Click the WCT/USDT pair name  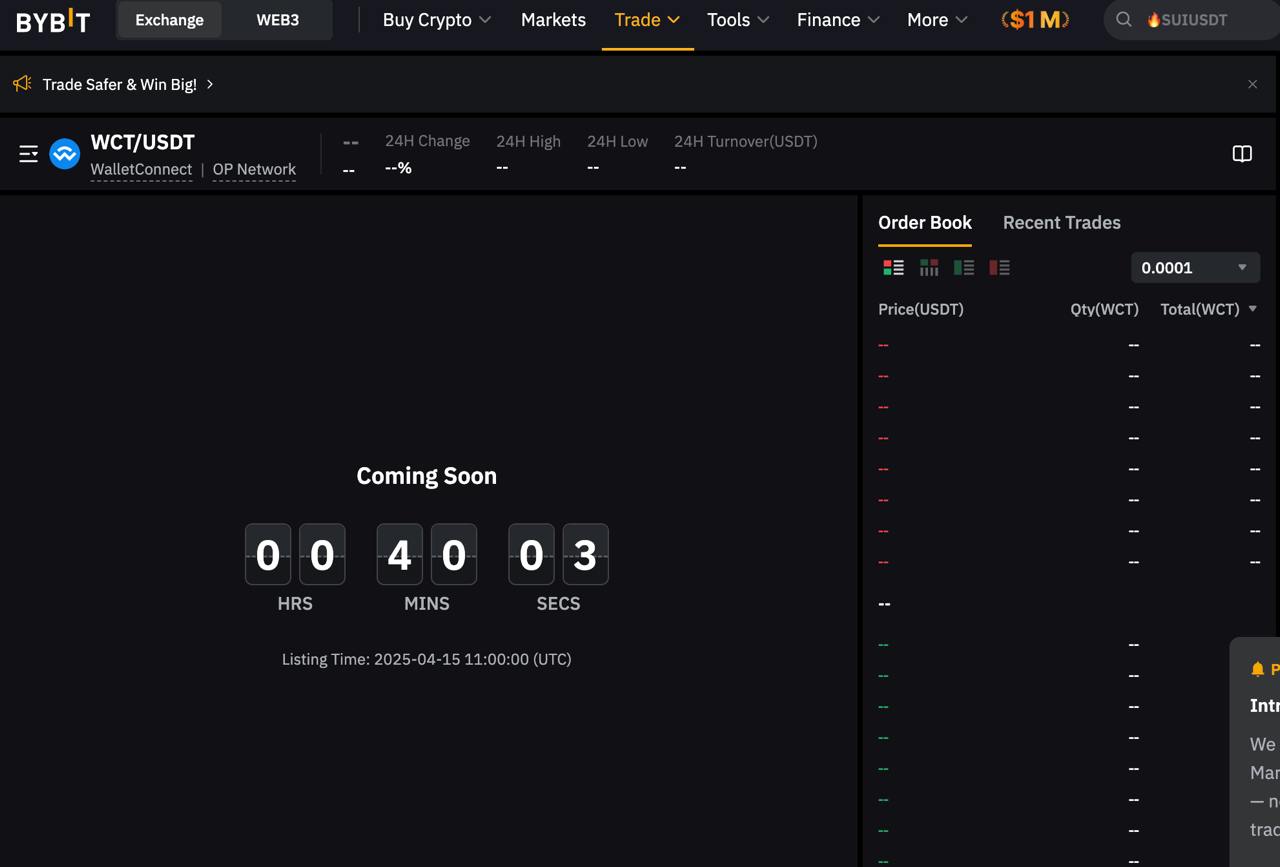143,142
